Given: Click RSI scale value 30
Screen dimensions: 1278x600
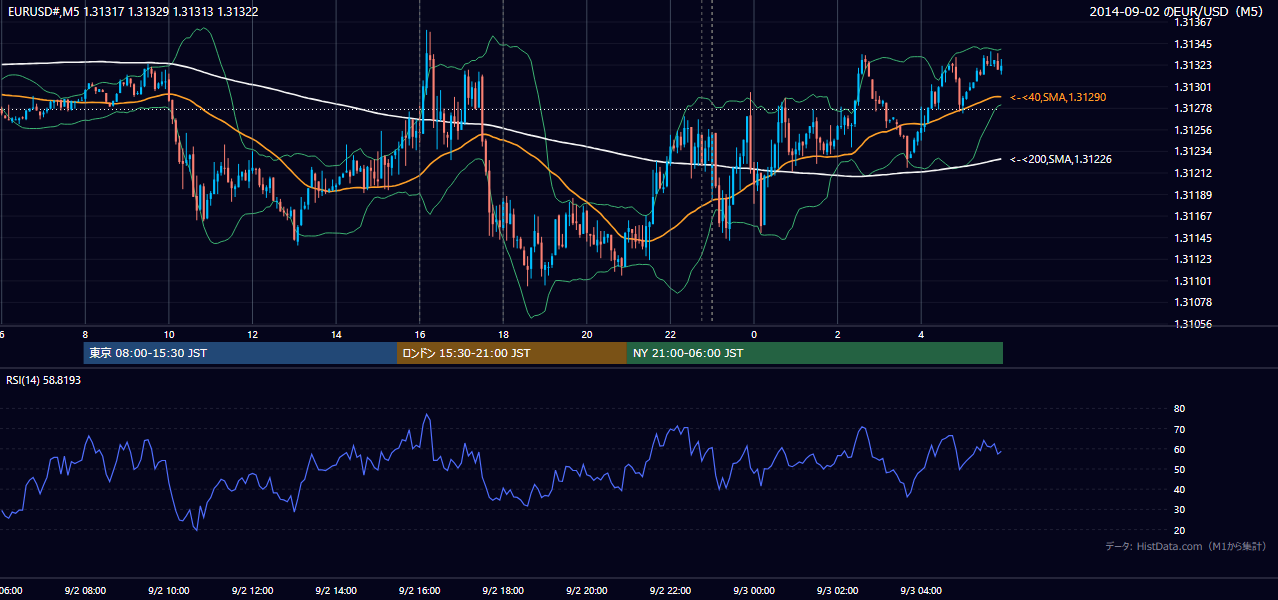Looking at the screenshot, I should tap(1179, 510).
